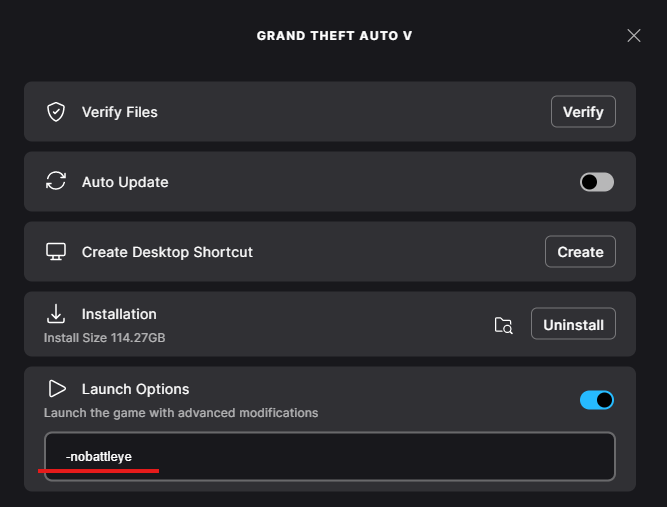Disable the Launch Options toggle
The image size is (667, 507).
597,400
